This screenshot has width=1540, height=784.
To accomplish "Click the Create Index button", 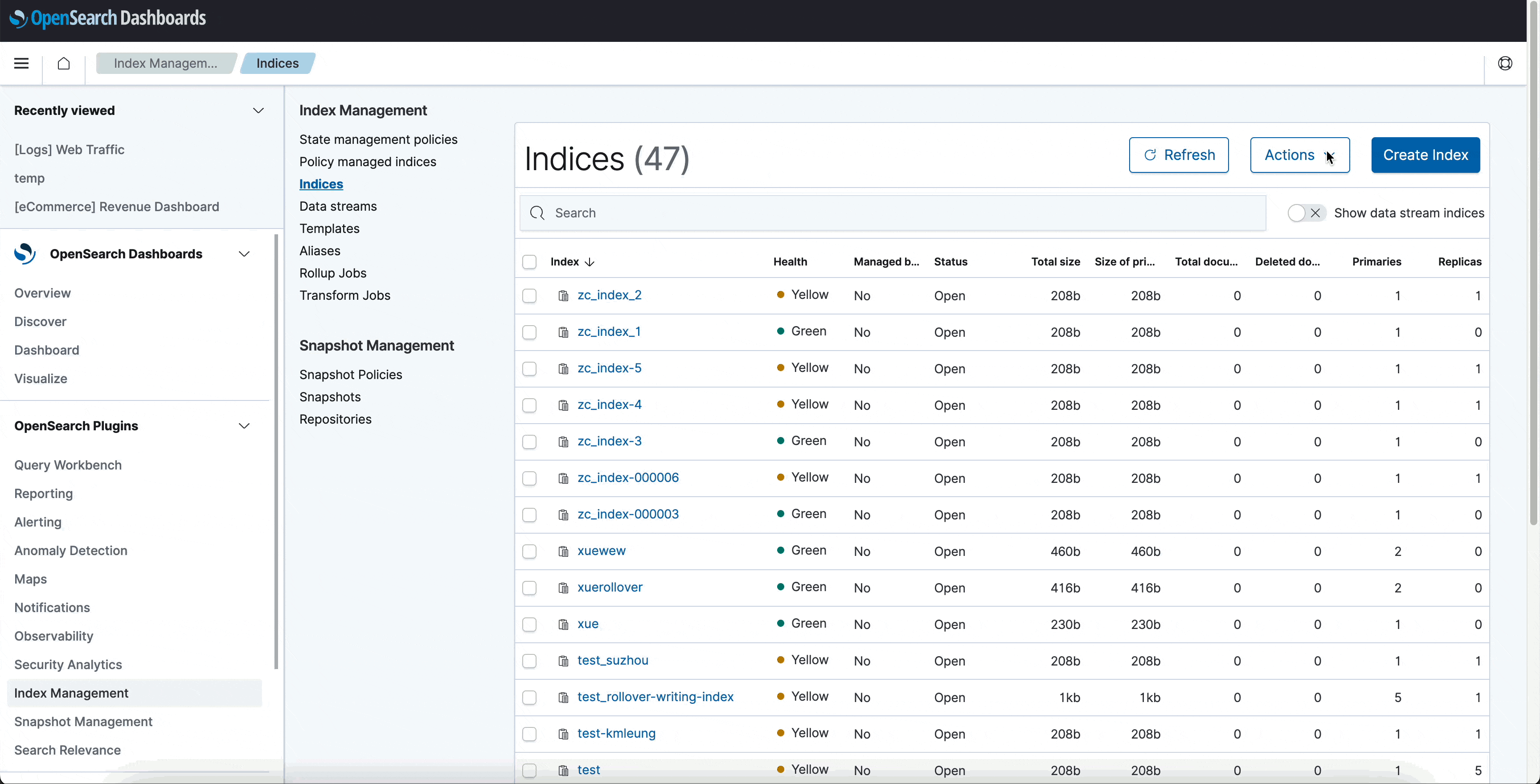I will [1425, 155].
